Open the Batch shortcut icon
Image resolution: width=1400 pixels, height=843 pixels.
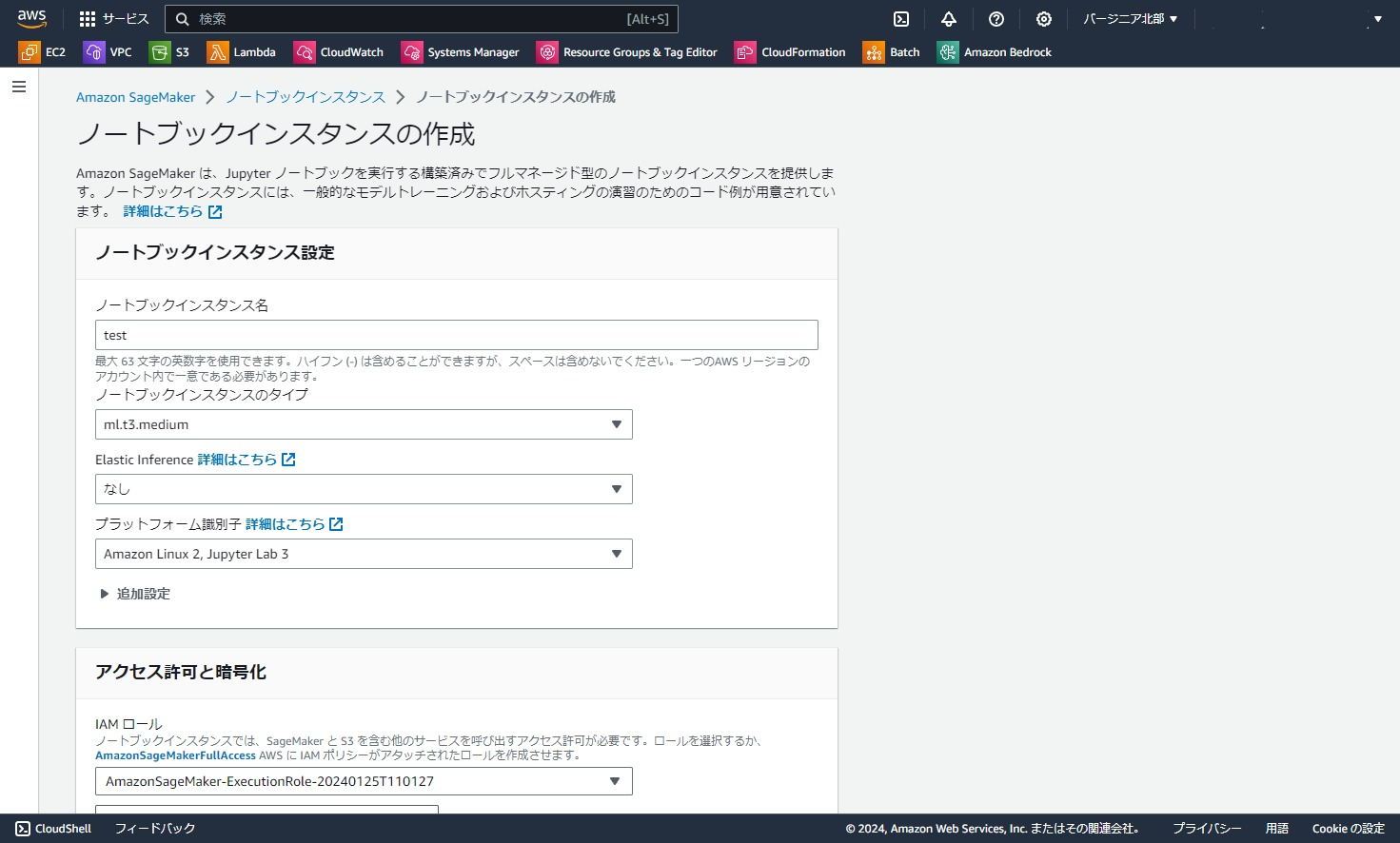[874, 52]
